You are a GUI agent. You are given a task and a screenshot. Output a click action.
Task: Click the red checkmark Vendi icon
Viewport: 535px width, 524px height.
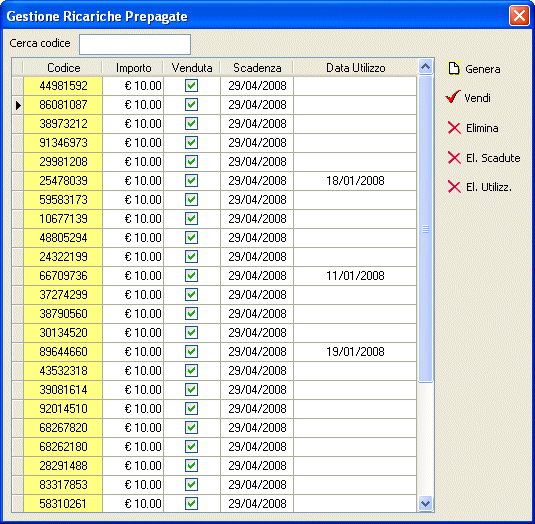pos(453,97)
